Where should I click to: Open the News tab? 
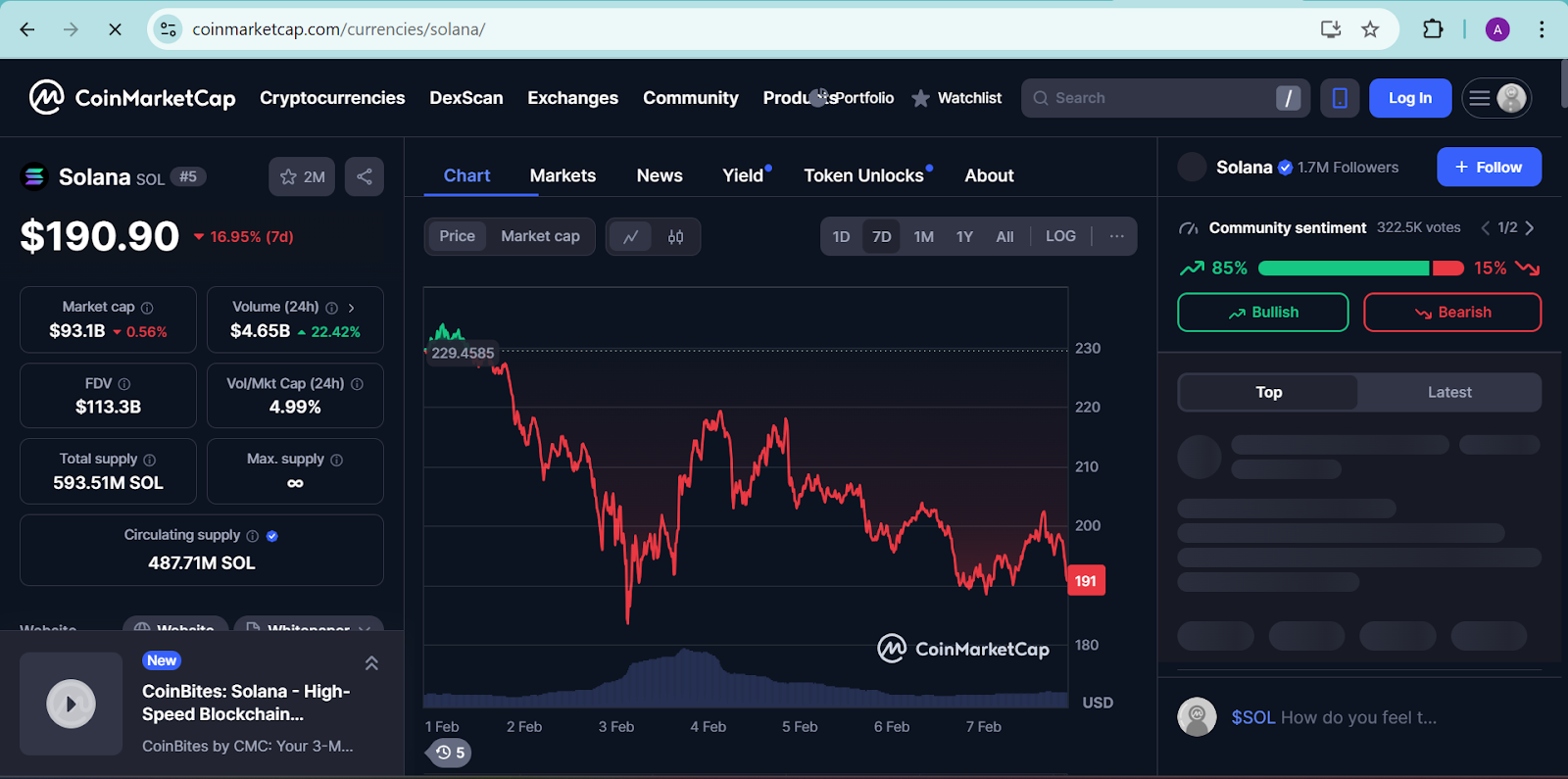[660, 175]
